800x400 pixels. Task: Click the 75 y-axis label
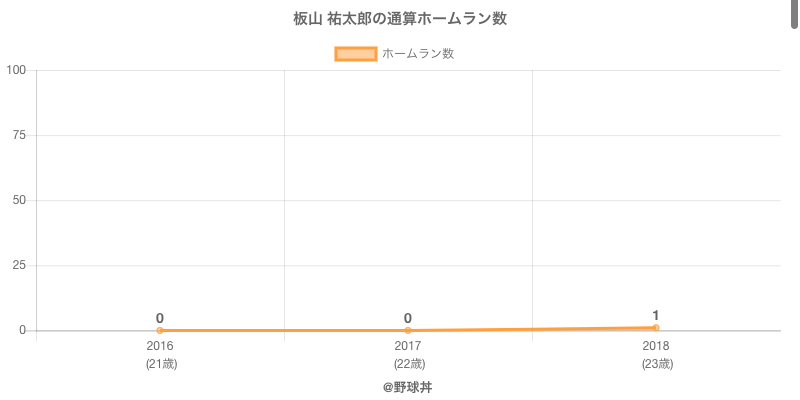pyautogui.click(x=19, y=135)
